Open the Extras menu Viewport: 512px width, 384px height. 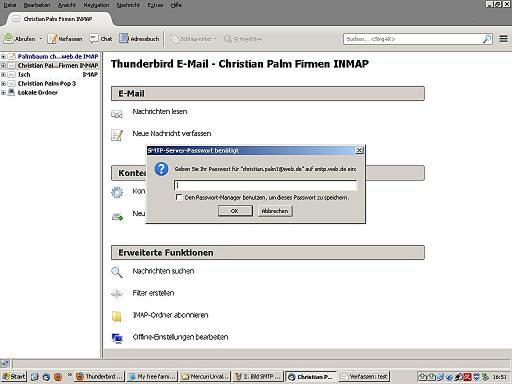[155, 5]
